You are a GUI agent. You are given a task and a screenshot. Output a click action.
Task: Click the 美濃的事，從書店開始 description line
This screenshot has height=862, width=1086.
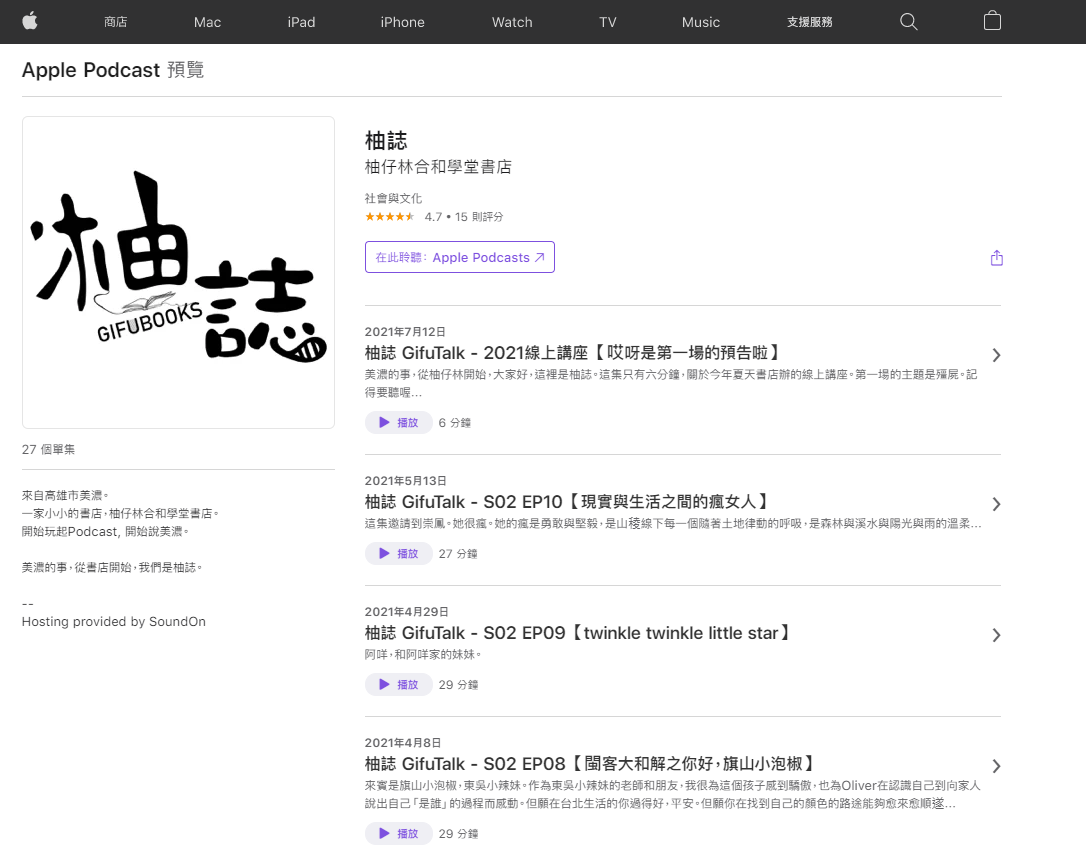(112, 567)
